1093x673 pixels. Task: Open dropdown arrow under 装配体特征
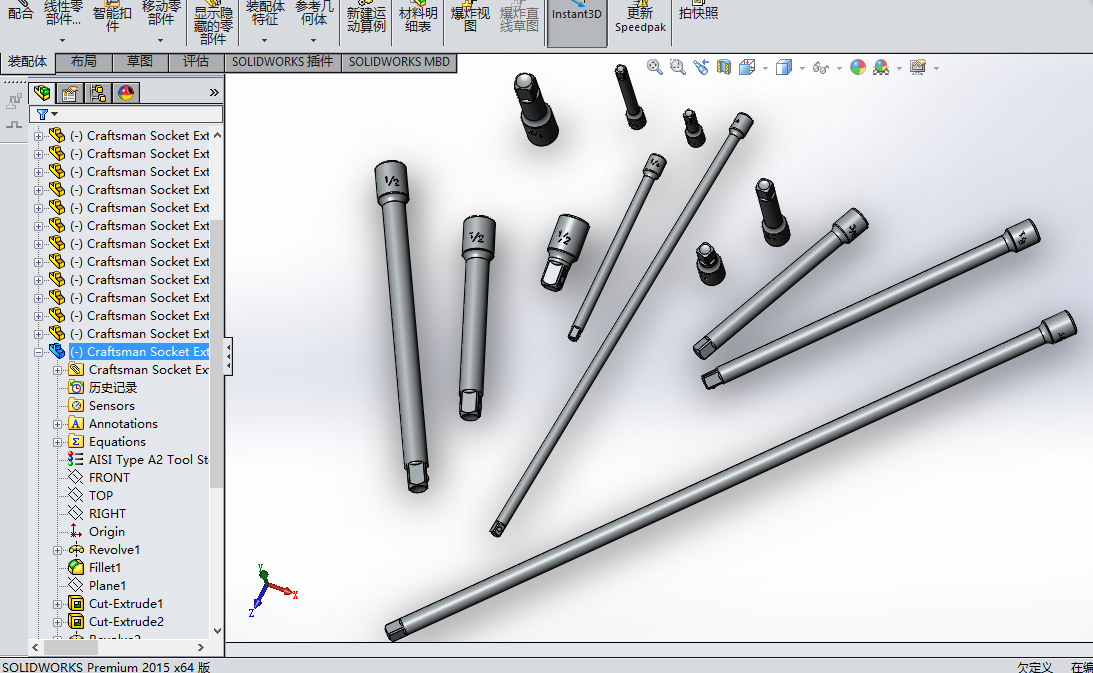[x=264, y=40]
